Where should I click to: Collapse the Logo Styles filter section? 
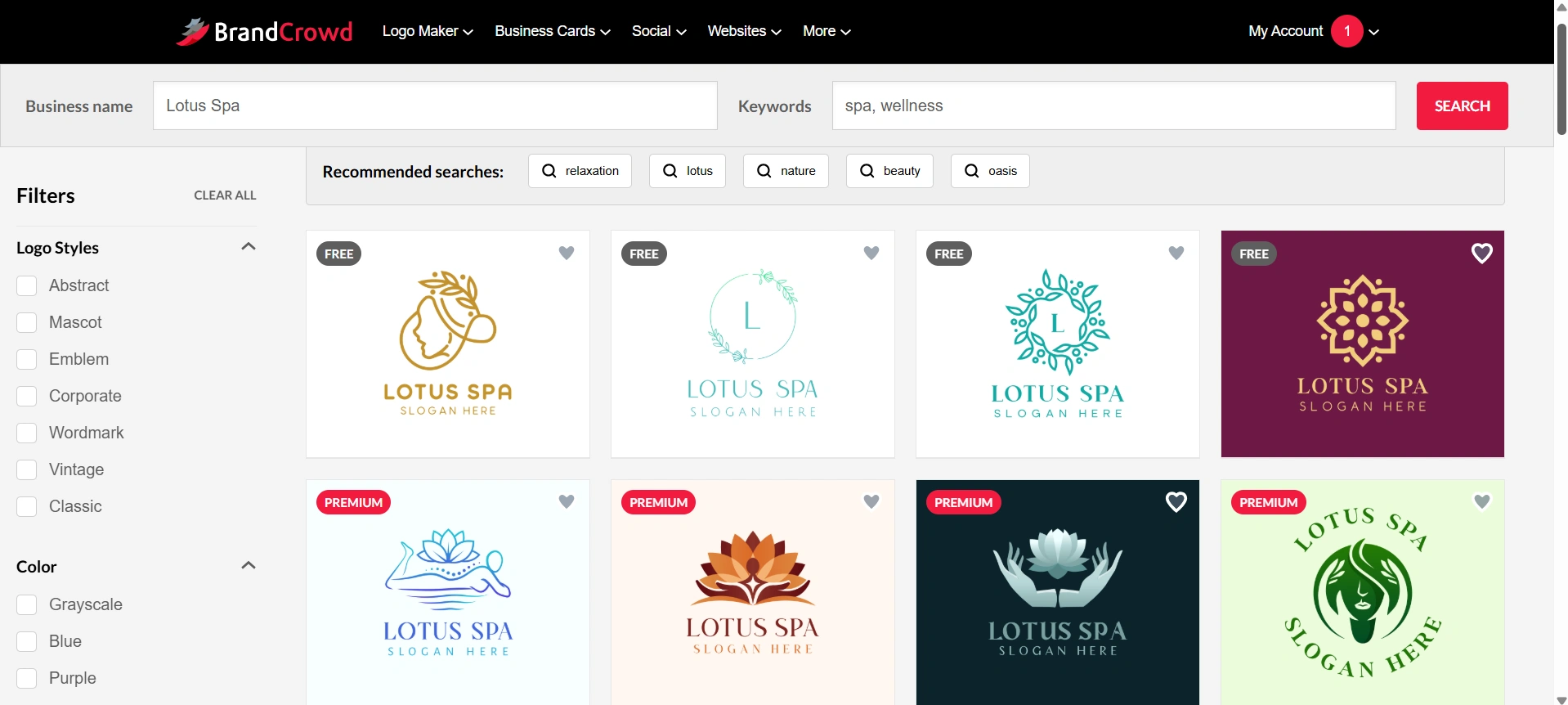coord(249,246)
